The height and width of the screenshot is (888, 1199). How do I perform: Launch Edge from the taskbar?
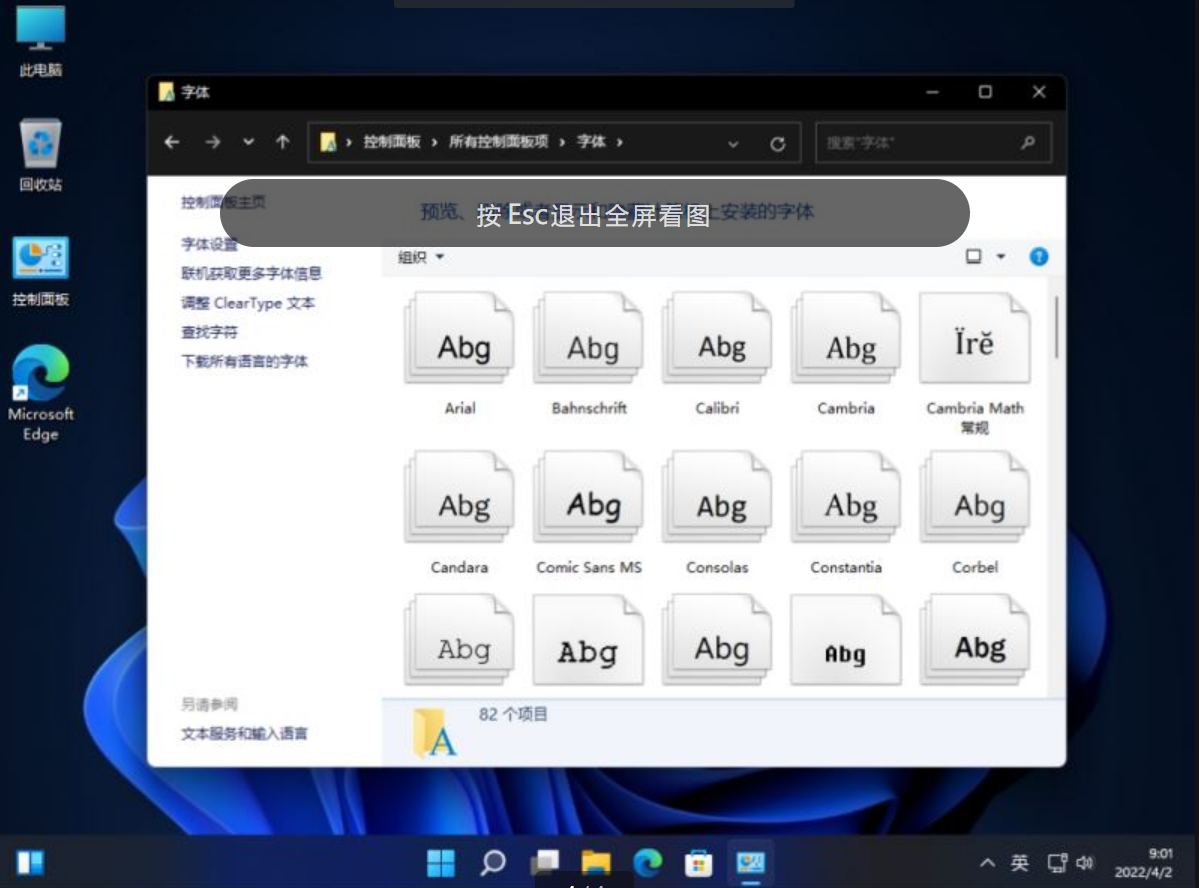[648, 863]
